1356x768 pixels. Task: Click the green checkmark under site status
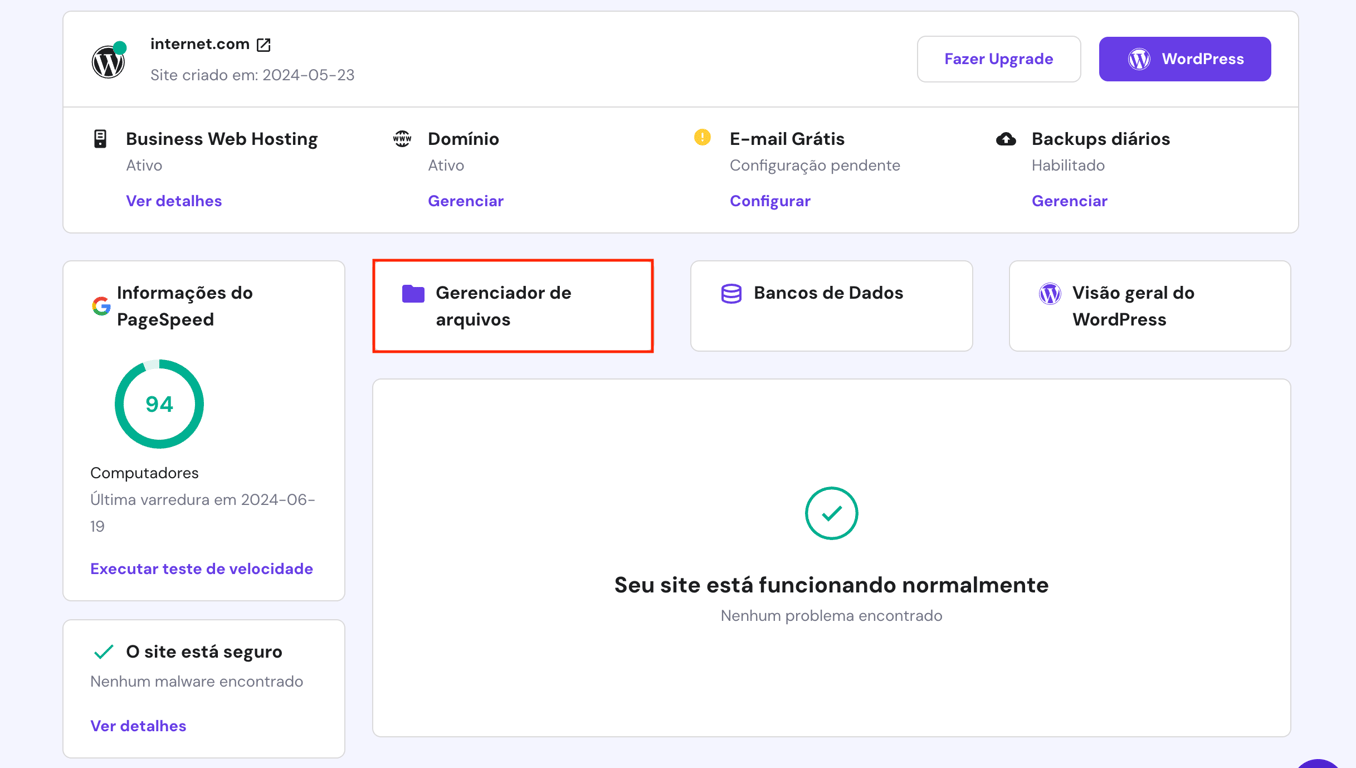point(831,513)
